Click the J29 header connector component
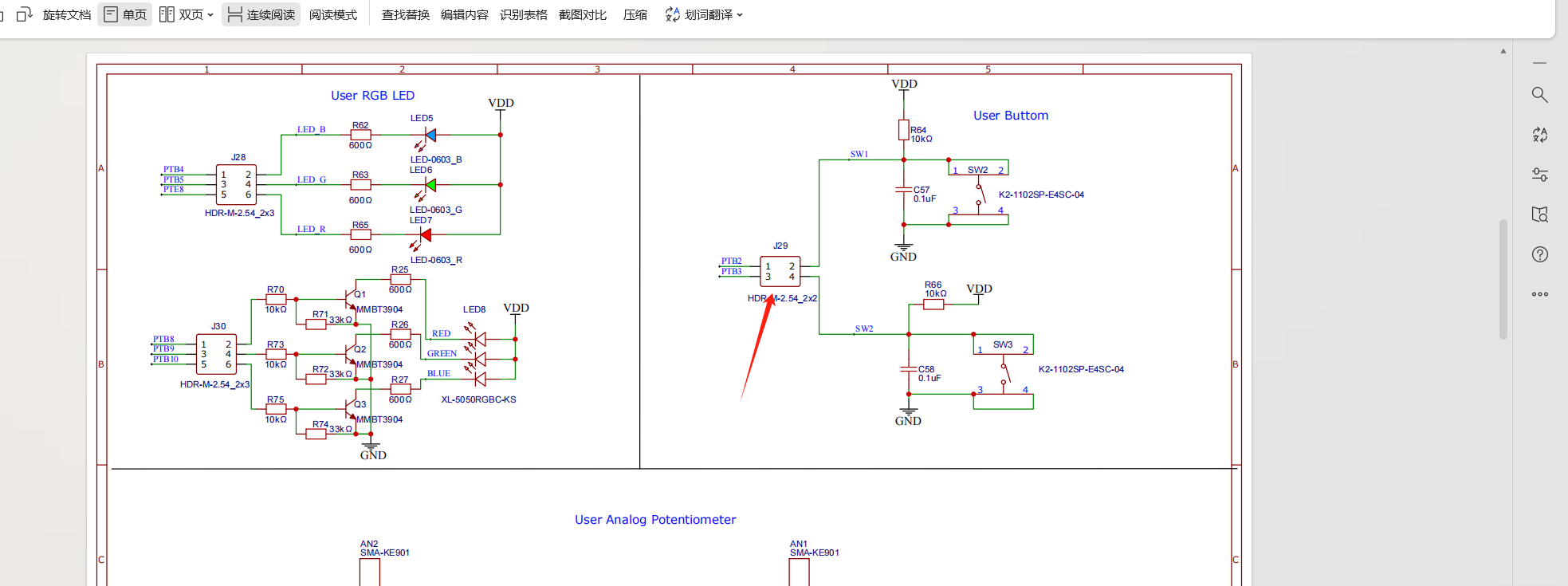The height and width of the screenshot is (586, 1568). click(780, 272)
